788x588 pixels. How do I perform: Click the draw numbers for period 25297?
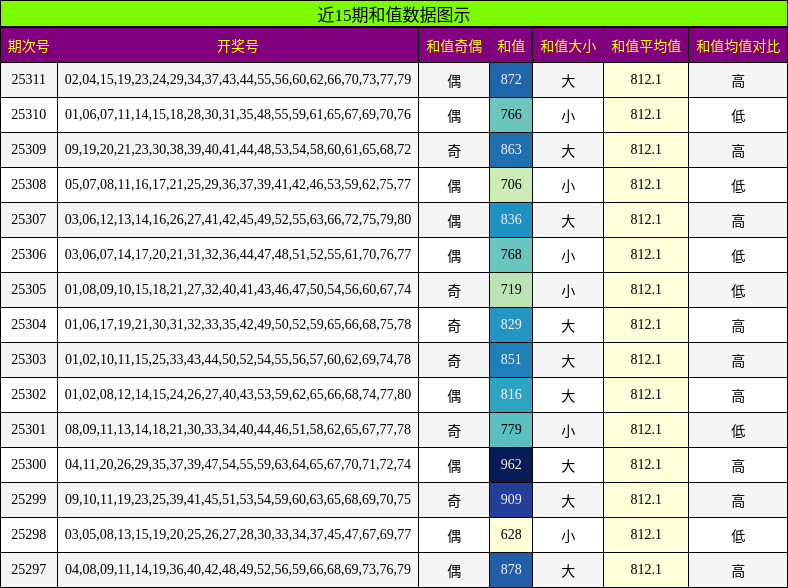238,570
